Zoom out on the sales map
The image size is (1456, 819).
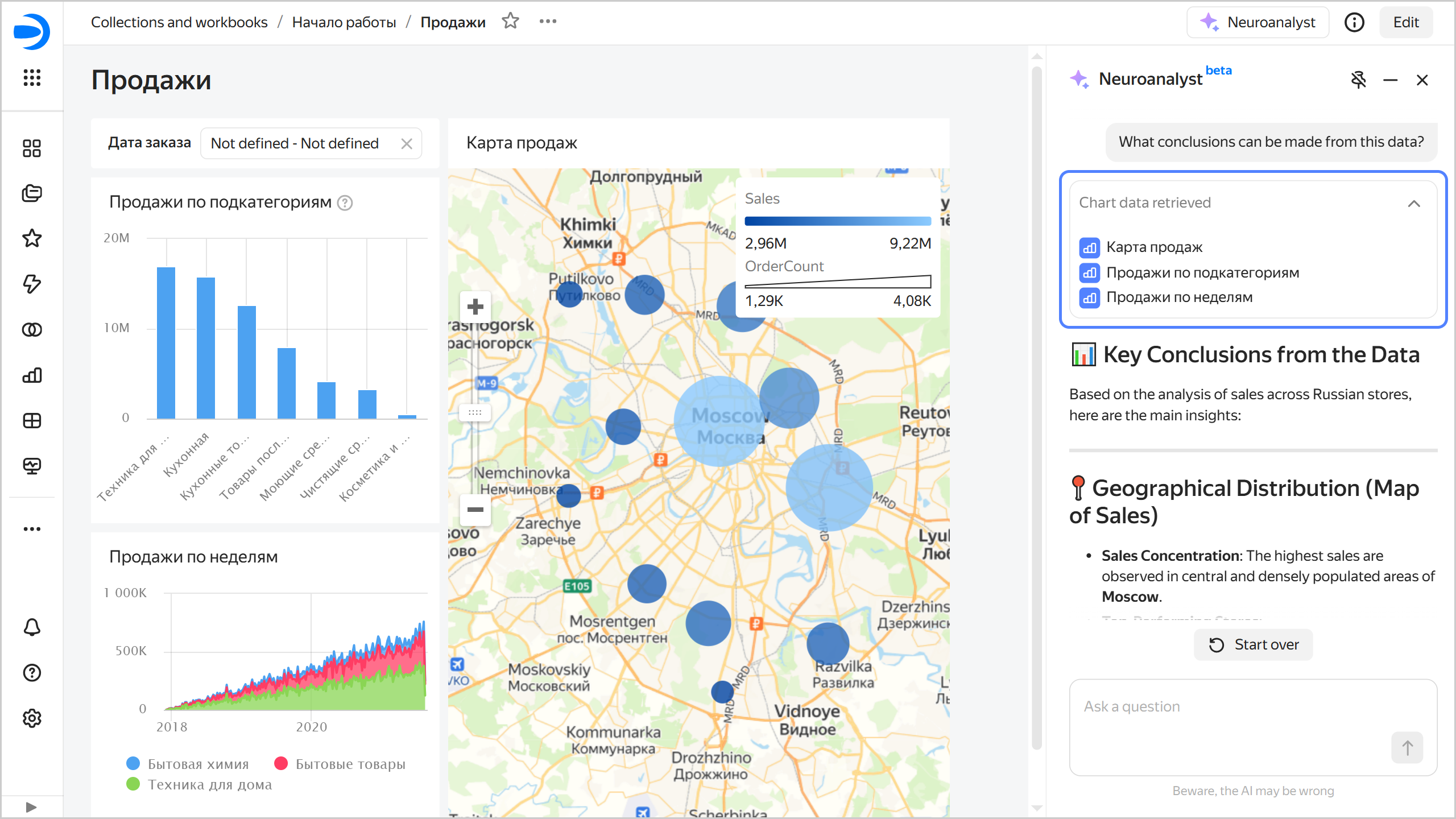pyautogui.click(x=475, y=510)
